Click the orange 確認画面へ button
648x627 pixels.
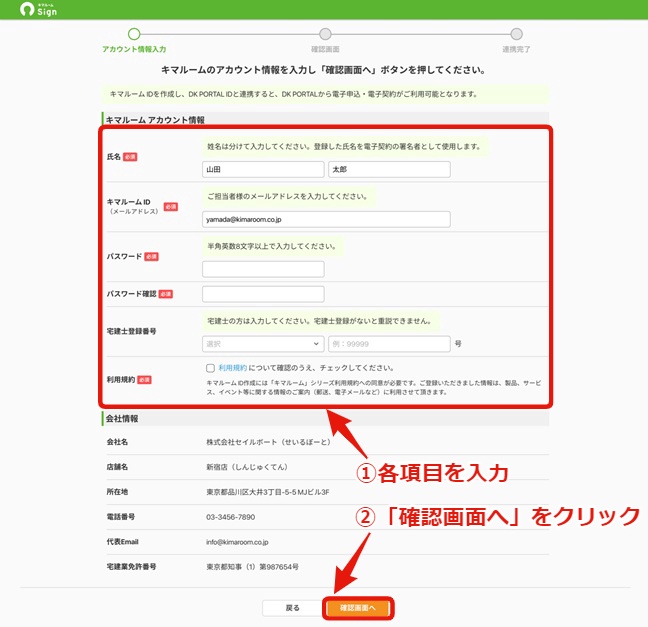click(x=358, y=608)
